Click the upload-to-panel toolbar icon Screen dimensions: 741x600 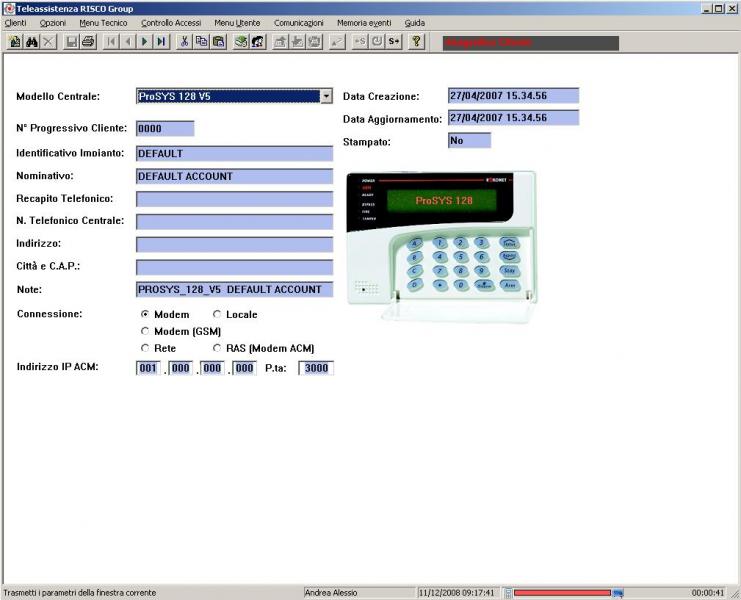280,42
